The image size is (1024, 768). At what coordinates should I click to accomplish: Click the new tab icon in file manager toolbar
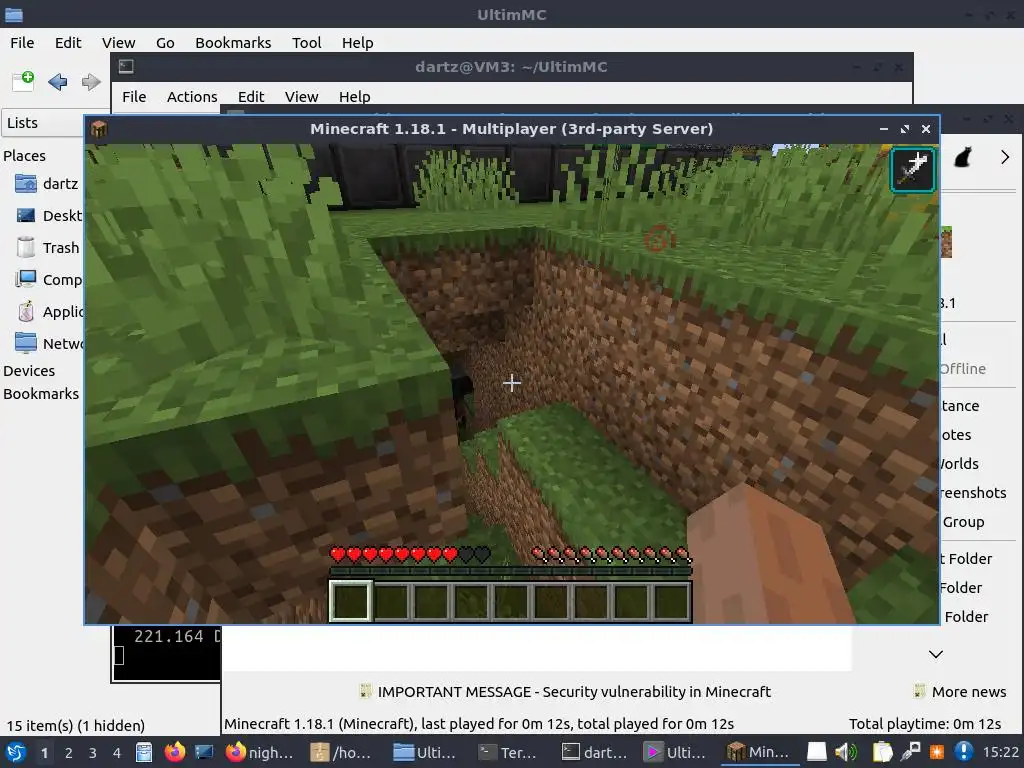point(24,81)
